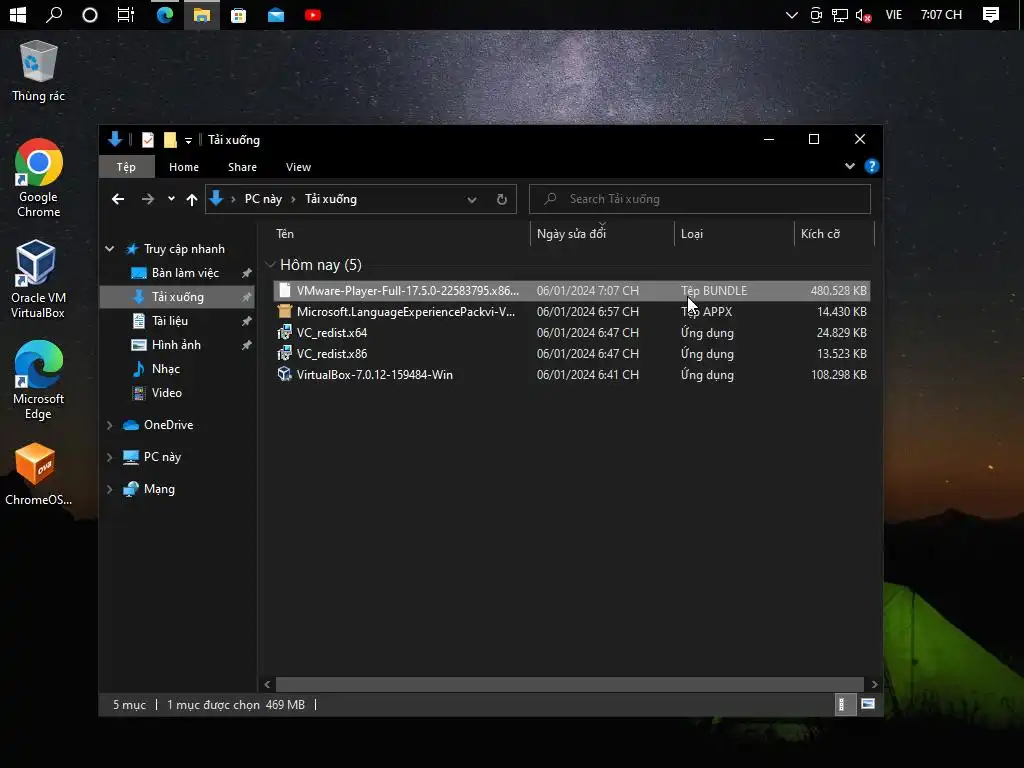The width and height of the screenshot is (1024, 768).
Task: Expand the ribbon with the chevron
Action: click(850, 167)
